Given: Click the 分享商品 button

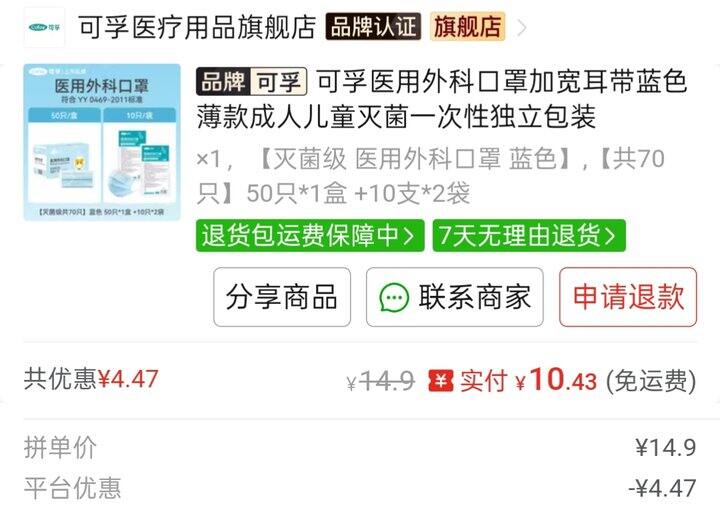Looking at the screenshot, I should tap(282, 297).
